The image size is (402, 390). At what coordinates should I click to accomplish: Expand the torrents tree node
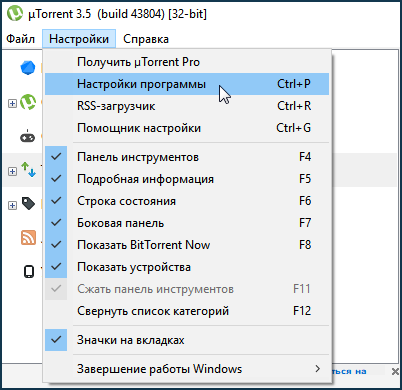pos(12,171)
